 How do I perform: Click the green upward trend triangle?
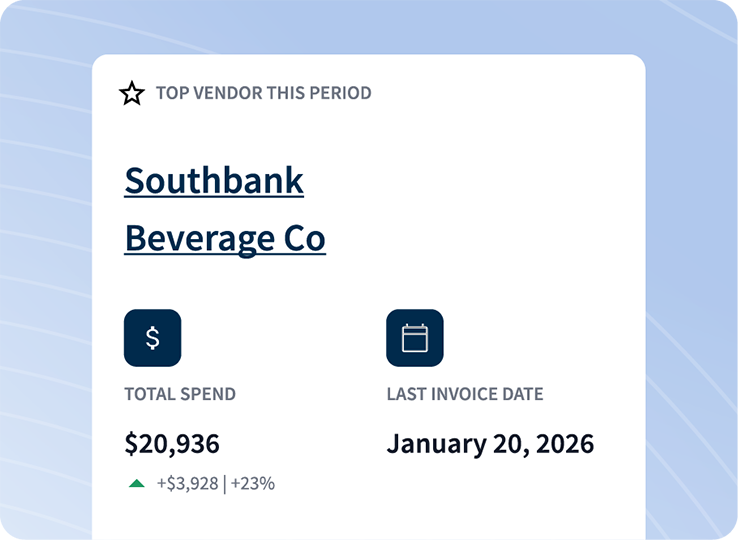[x=137, y=484]
